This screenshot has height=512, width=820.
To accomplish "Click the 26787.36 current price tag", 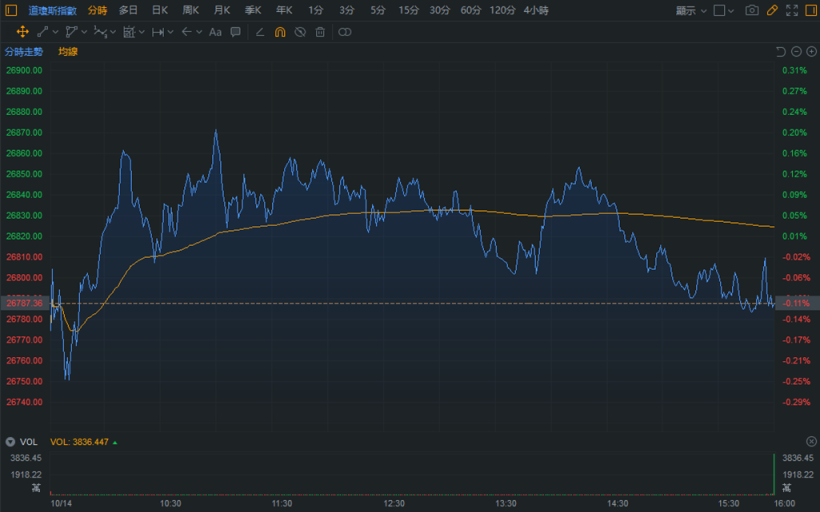I will (x=25, y=303).
